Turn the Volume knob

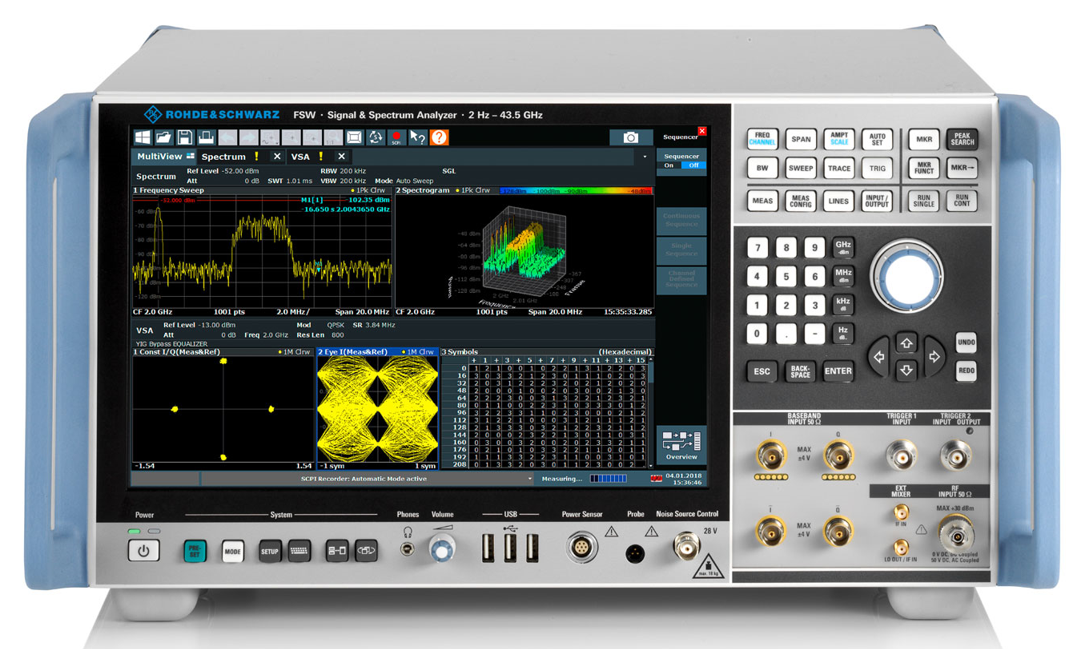441,549
